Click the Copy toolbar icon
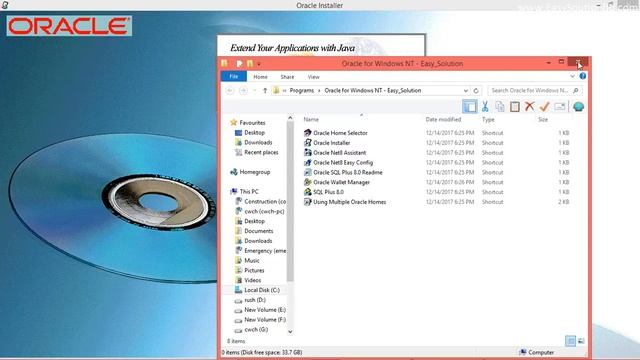640x360 pixels. tap(500, 107)
